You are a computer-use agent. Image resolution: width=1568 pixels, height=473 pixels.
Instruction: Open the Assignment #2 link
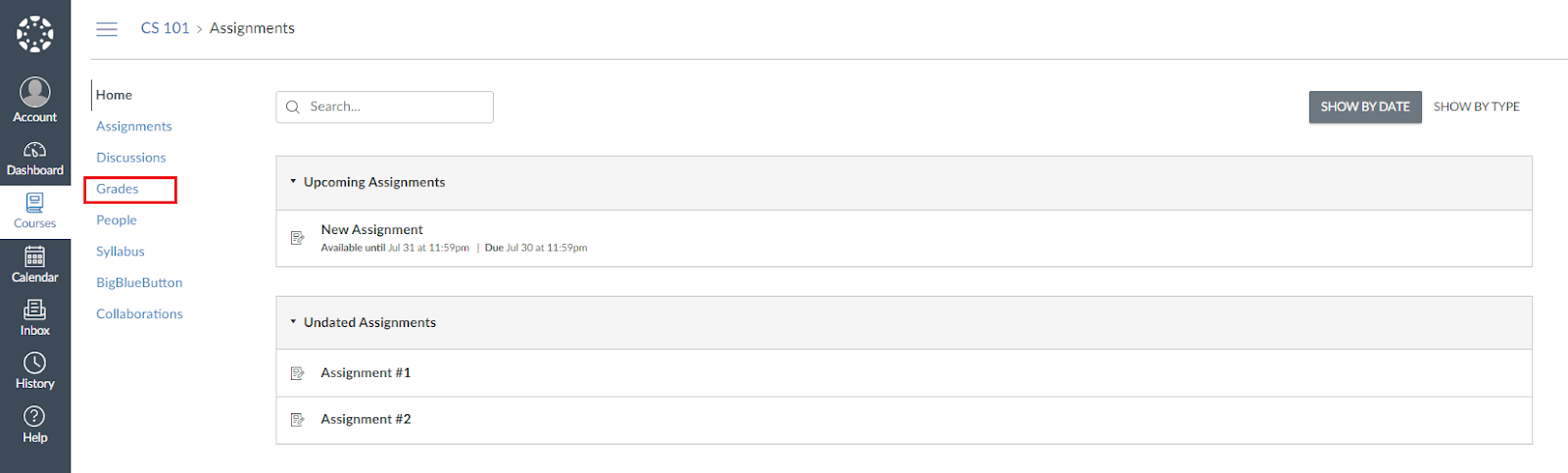tap(367, 419)
